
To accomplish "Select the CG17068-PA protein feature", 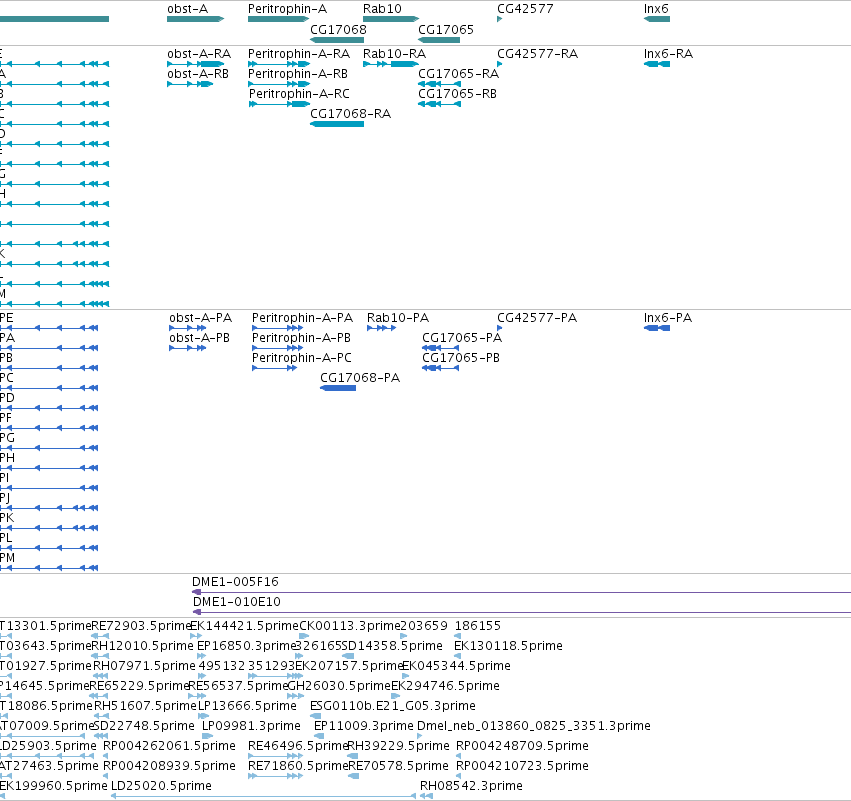I will 338,388.
